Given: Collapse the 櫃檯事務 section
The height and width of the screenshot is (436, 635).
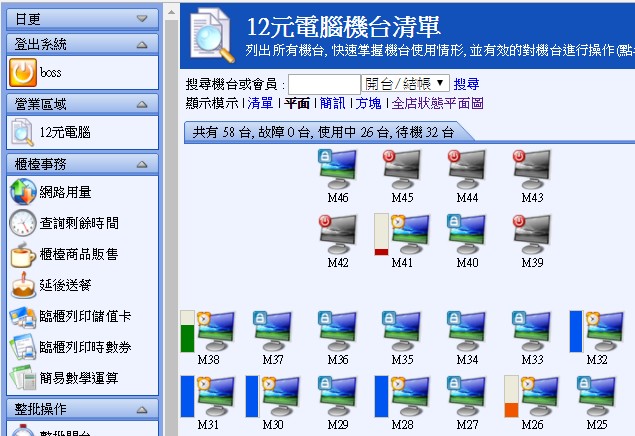Looking at the screenshot, I should (x=142, y=164).
